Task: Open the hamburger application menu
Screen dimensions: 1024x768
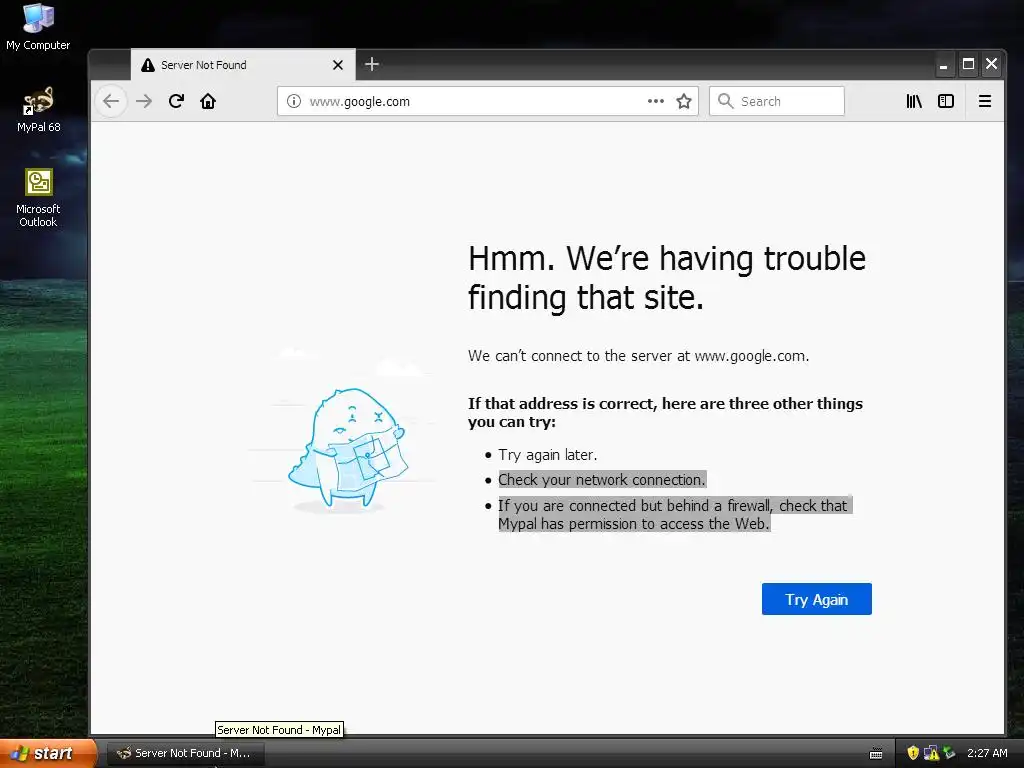Action: tap(985, 101)
